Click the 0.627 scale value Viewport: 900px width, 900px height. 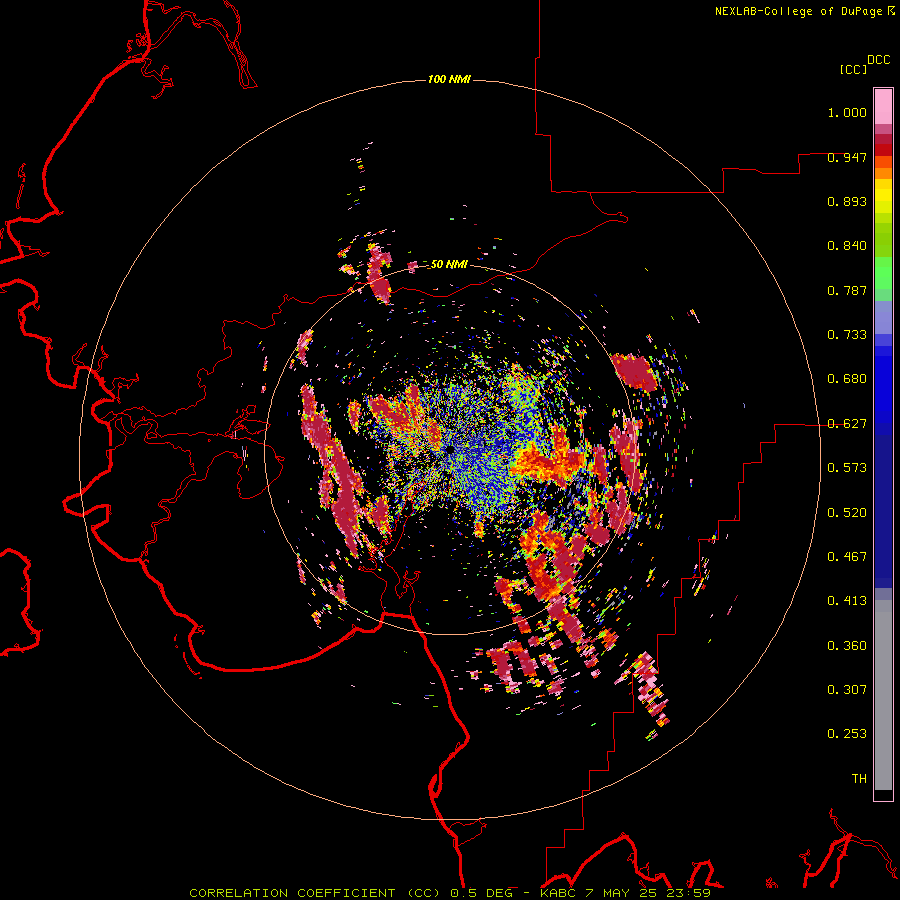pyautogui.click(x=847, y=424)
